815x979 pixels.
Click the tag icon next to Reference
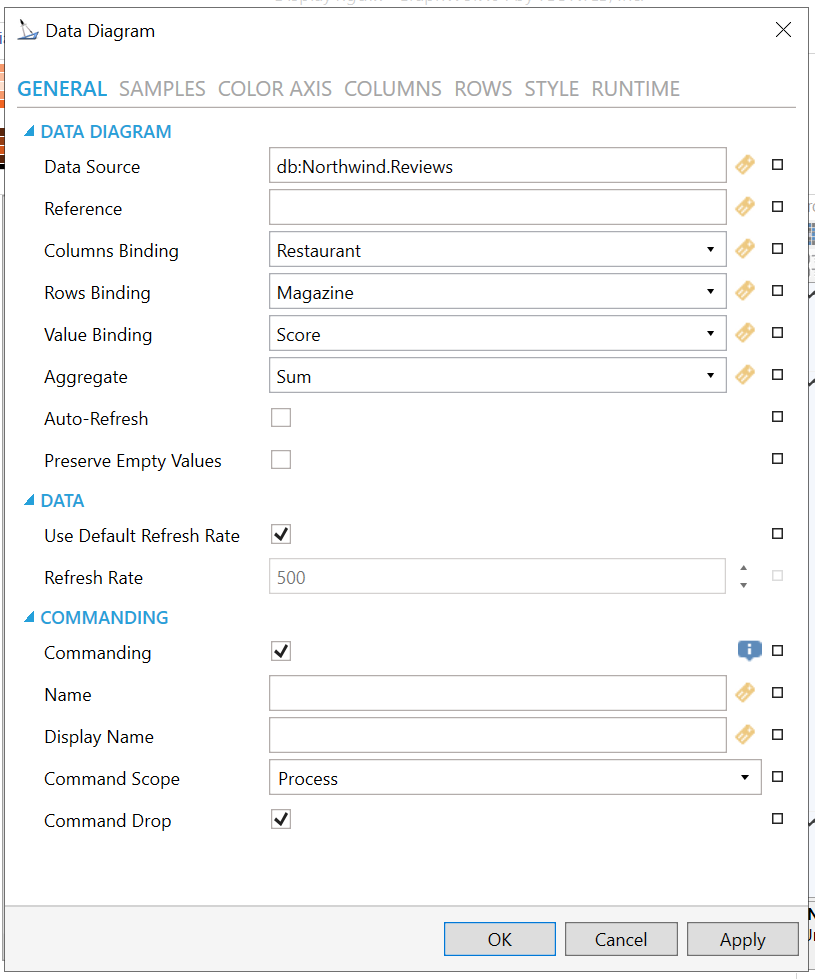coord(744,208)
